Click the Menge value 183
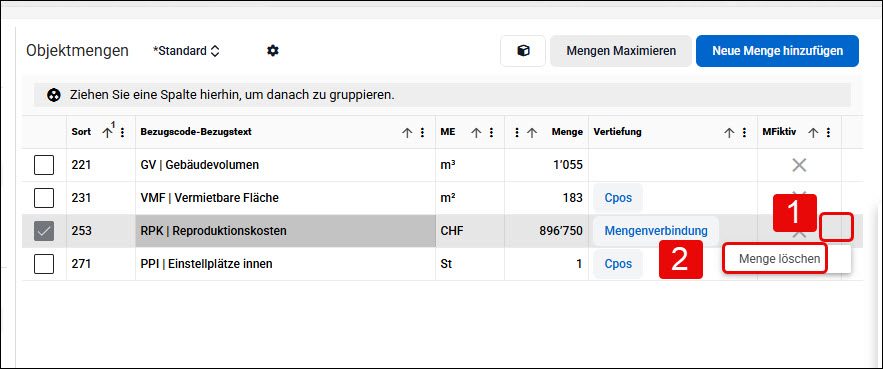 [x=572, y=198]
